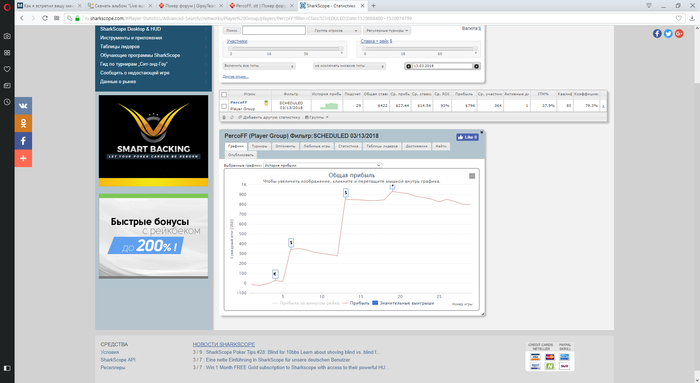Open the 'Включить все типы' dropdown
The height and width of the screenshot is (383, 700).
point(259,66)
